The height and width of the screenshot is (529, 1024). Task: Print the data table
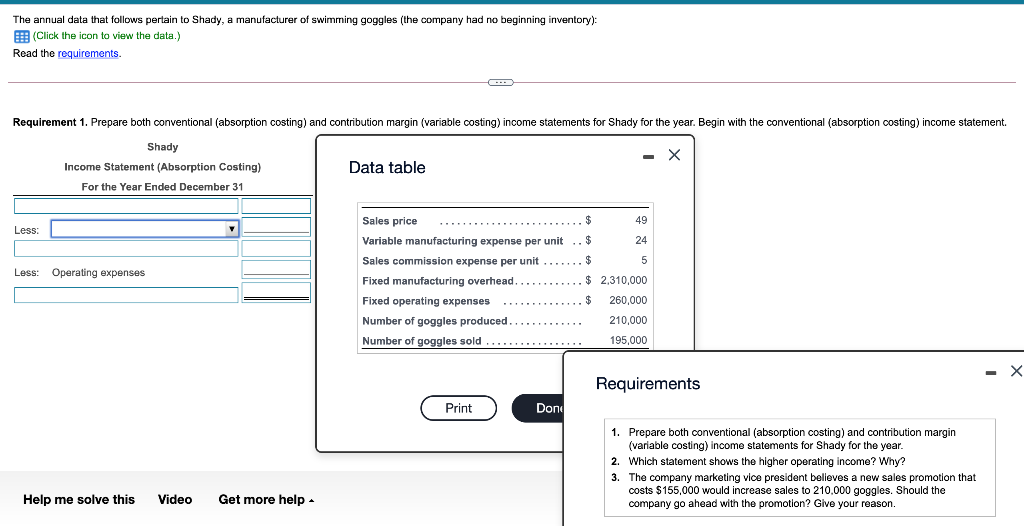point(458,408)
